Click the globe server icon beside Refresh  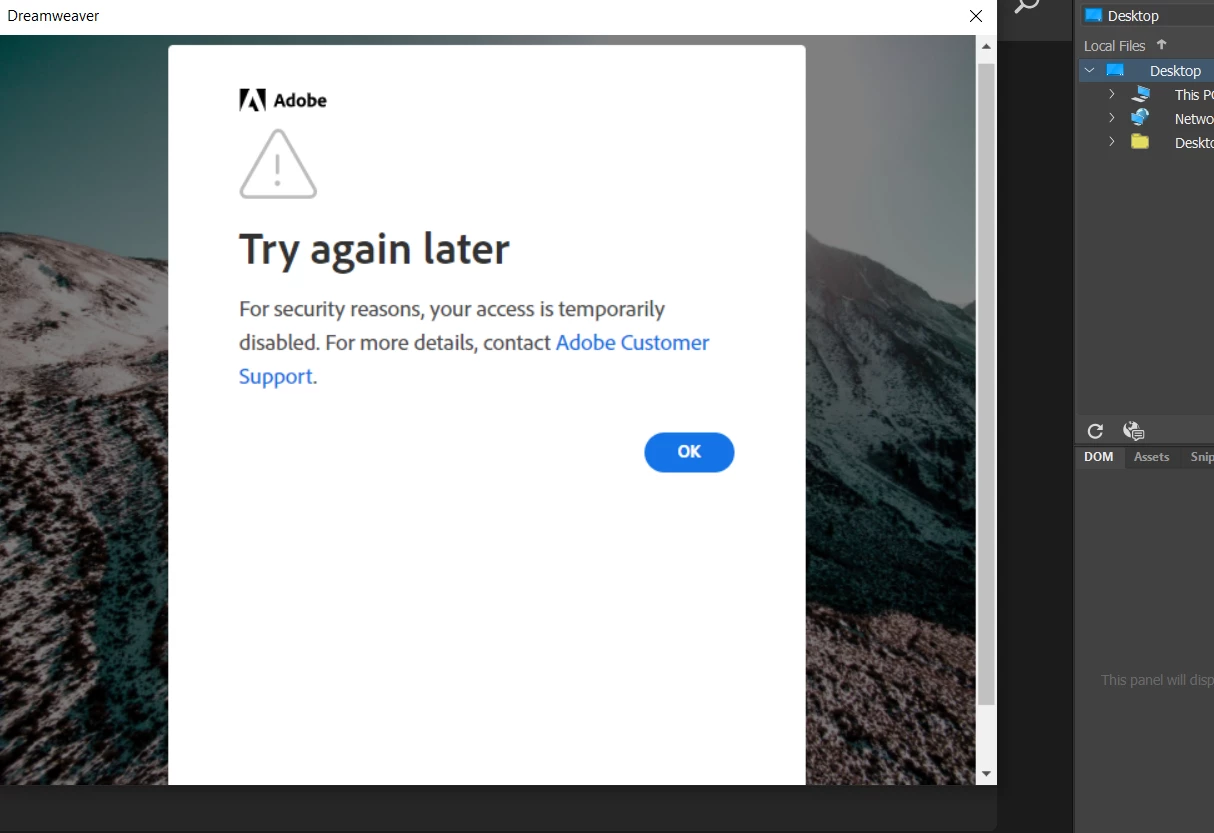pos(1133,431)
